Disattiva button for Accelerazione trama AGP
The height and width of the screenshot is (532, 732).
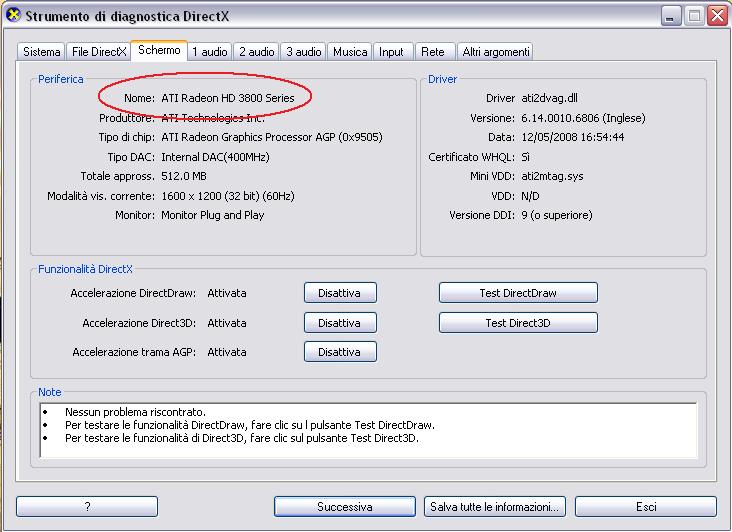340,352
